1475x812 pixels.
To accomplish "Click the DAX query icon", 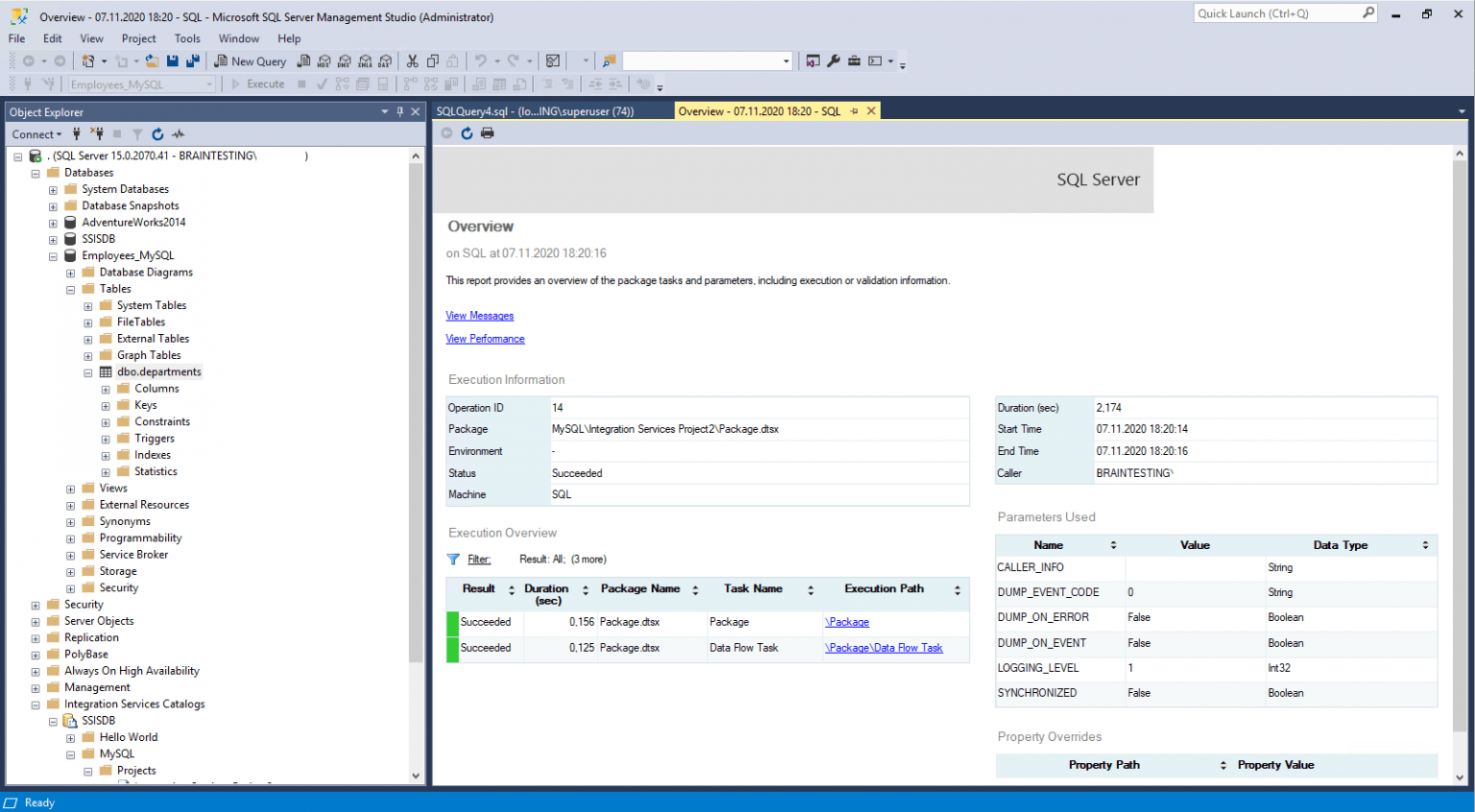I will pos(385,61).
